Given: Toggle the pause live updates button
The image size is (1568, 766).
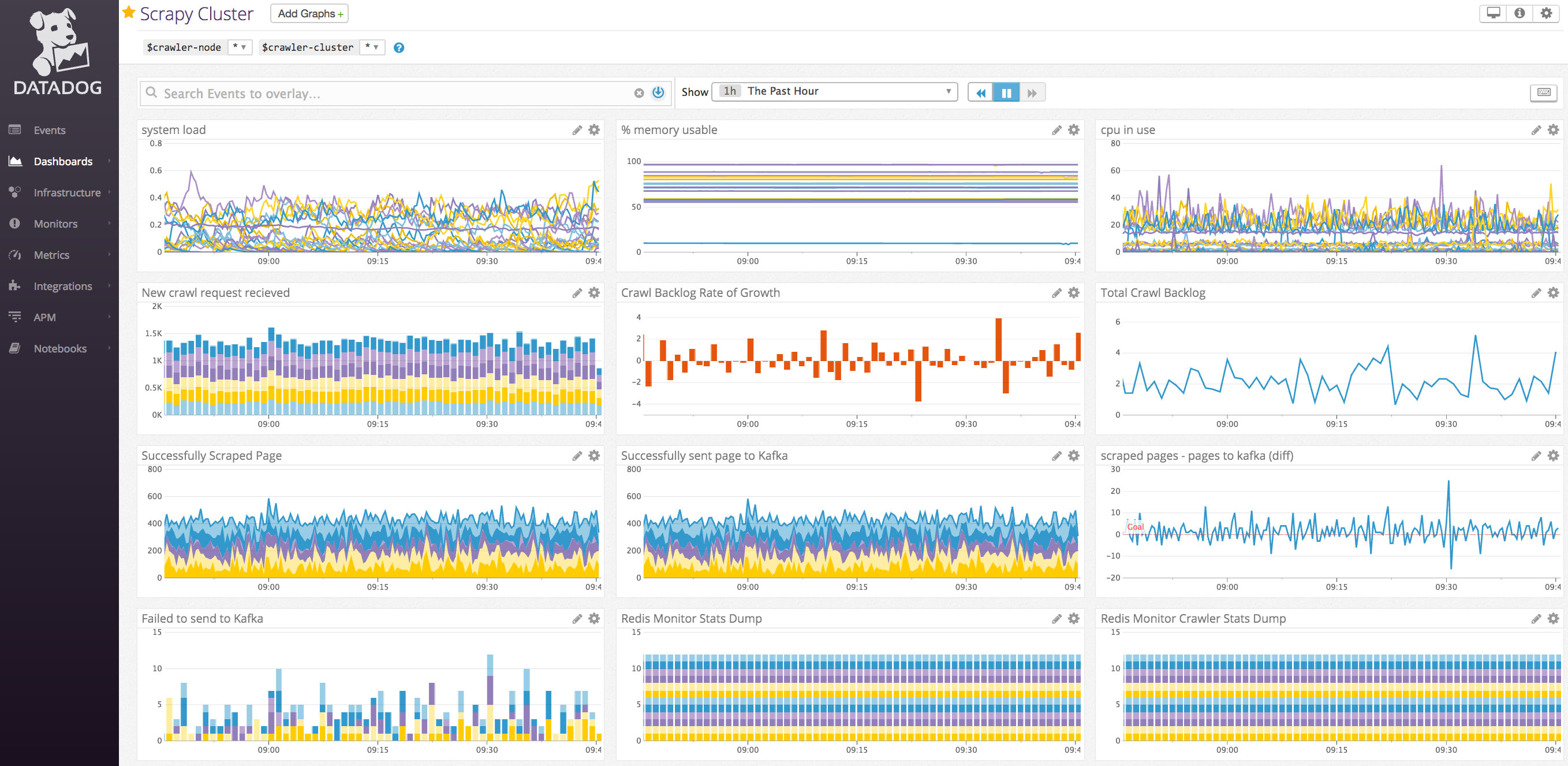Looking at the screenshot, I should [1006, 92].
